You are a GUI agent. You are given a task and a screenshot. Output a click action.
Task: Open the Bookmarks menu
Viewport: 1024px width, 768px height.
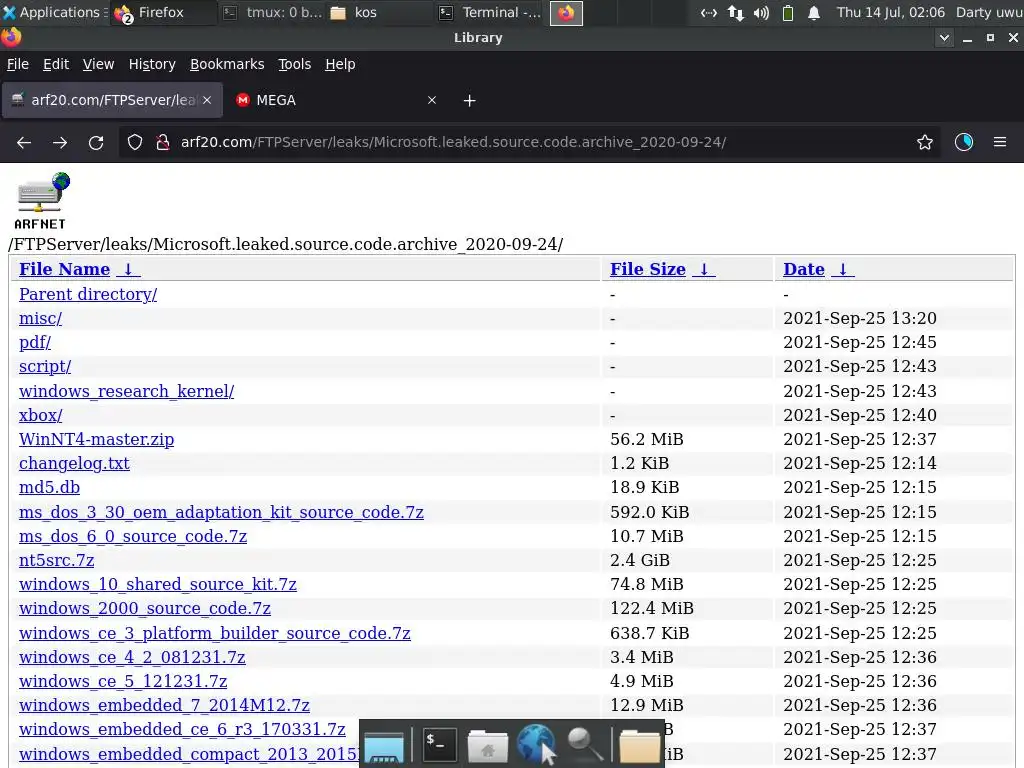coord(227,64)
